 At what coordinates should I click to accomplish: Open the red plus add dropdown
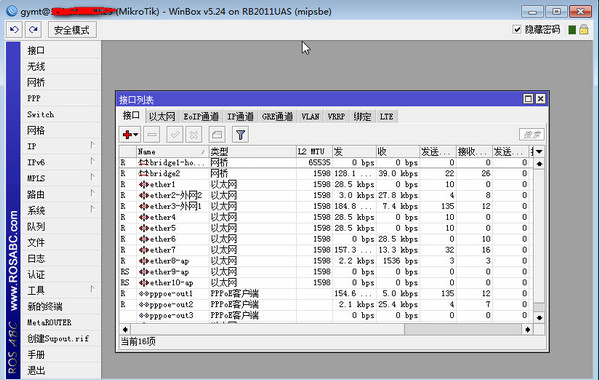tap(130, 135)
